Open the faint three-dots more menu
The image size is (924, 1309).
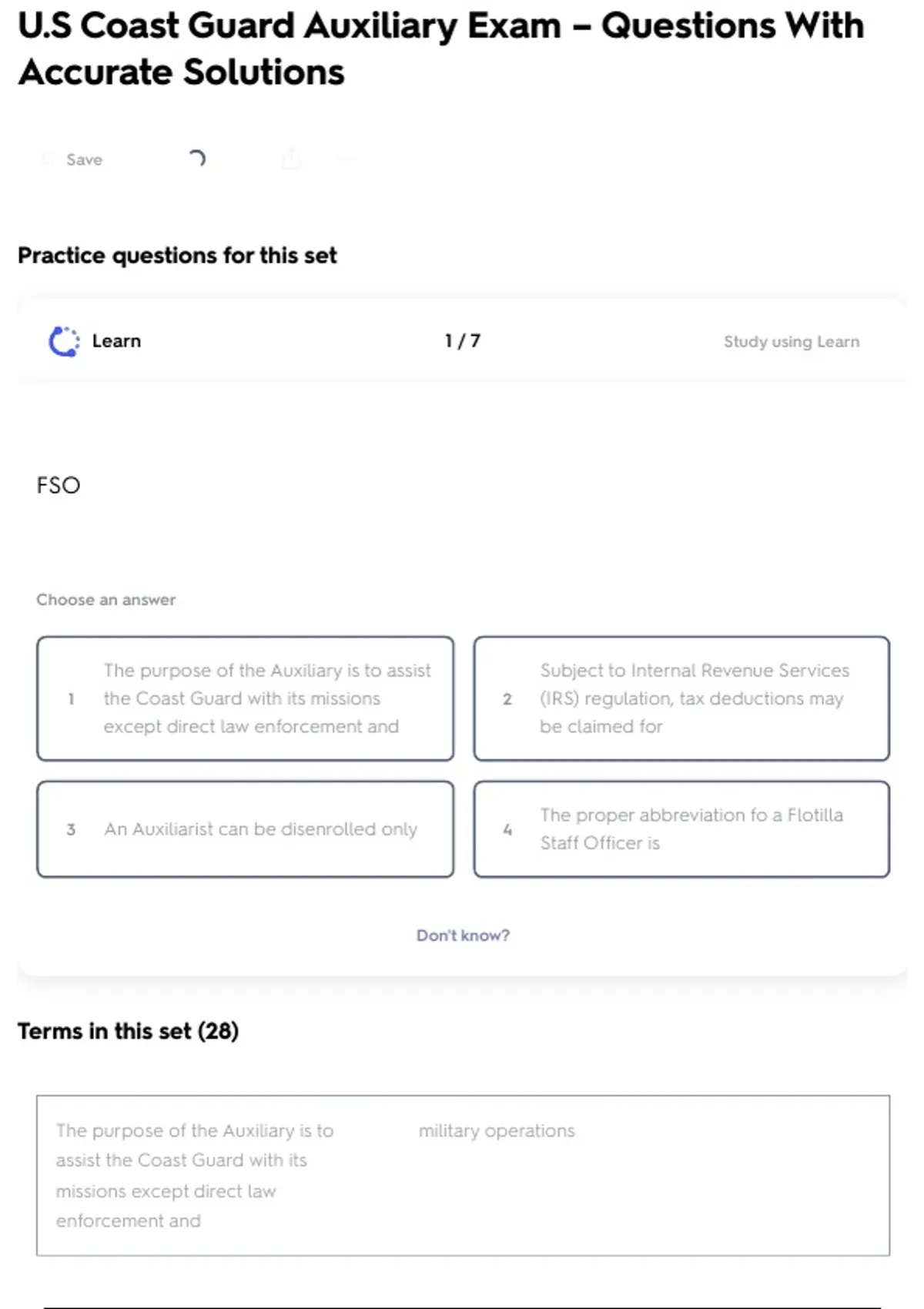pos(346,159)
